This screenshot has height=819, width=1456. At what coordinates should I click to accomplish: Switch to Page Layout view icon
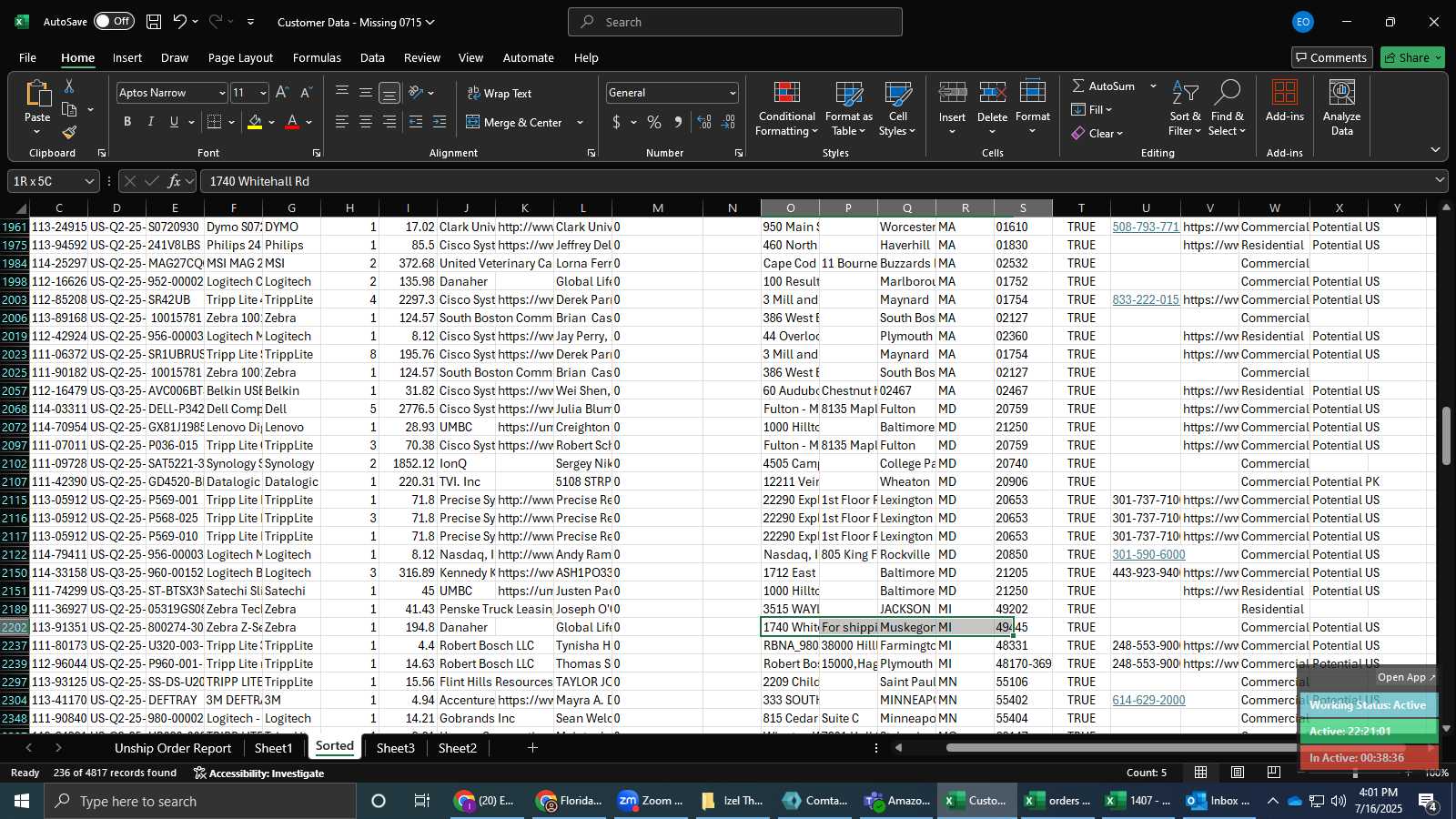tap(1238, 773)
